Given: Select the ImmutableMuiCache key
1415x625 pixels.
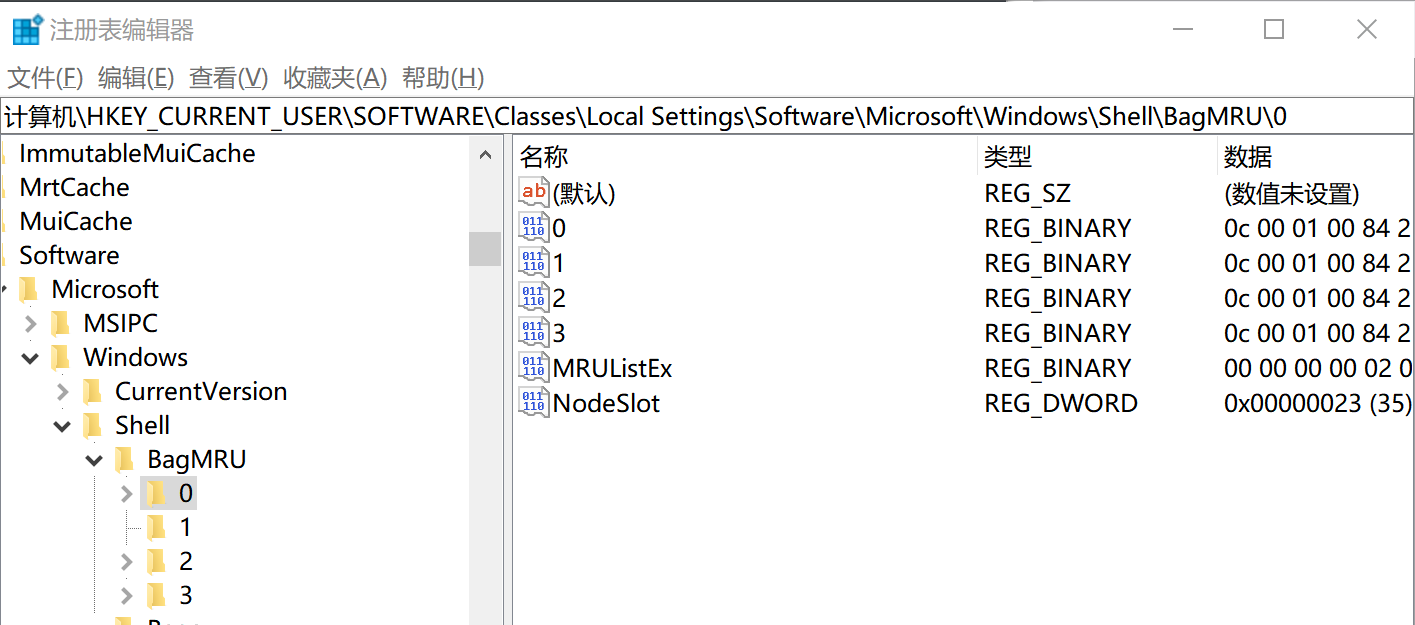Looking at the screenshot, I should pos(137,153).
